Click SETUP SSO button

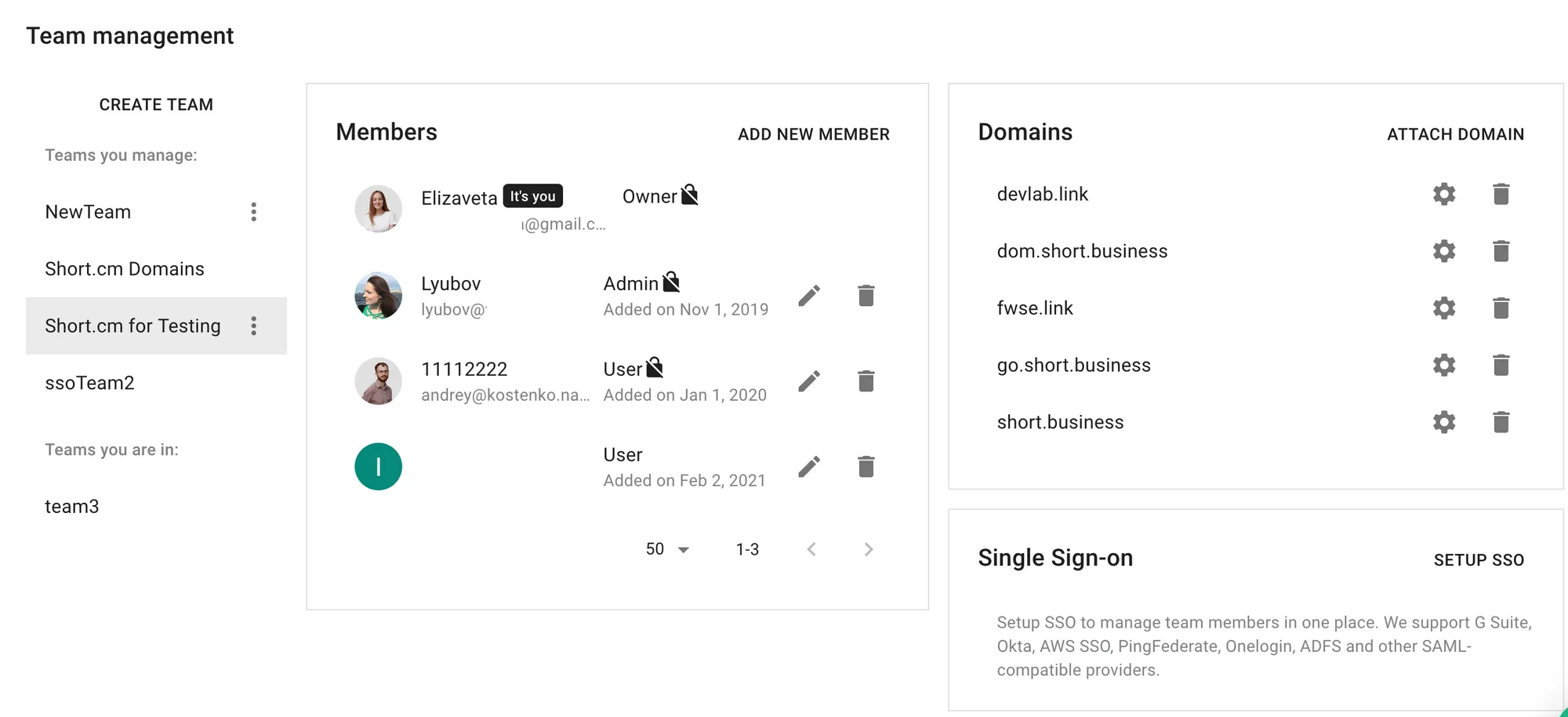1479,560
